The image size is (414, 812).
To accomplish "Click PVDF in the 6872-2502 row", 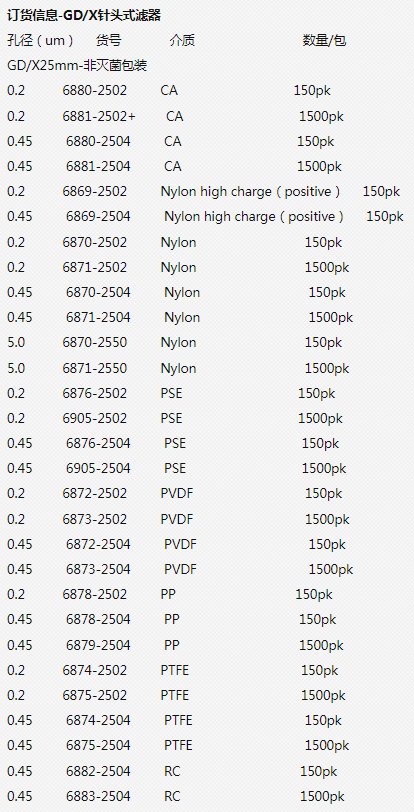I will [x=177, y=494].
